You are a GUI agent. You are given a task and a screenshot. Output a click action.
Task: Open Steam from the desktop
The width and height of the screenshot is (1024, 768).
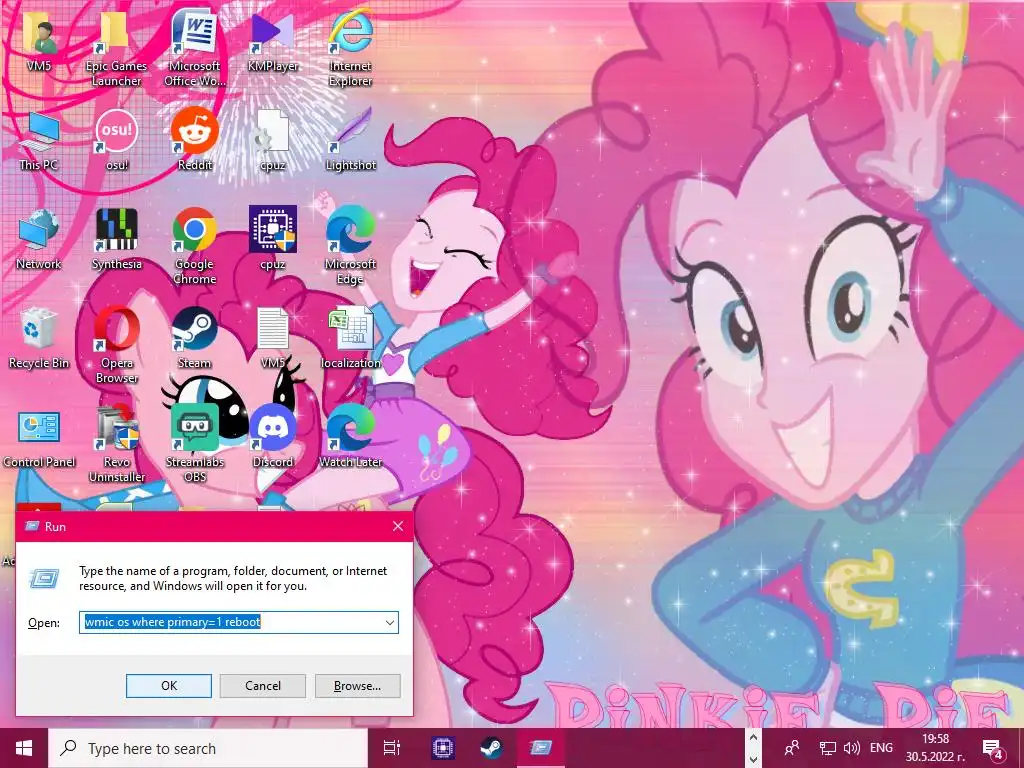click(x=195, y=340)
